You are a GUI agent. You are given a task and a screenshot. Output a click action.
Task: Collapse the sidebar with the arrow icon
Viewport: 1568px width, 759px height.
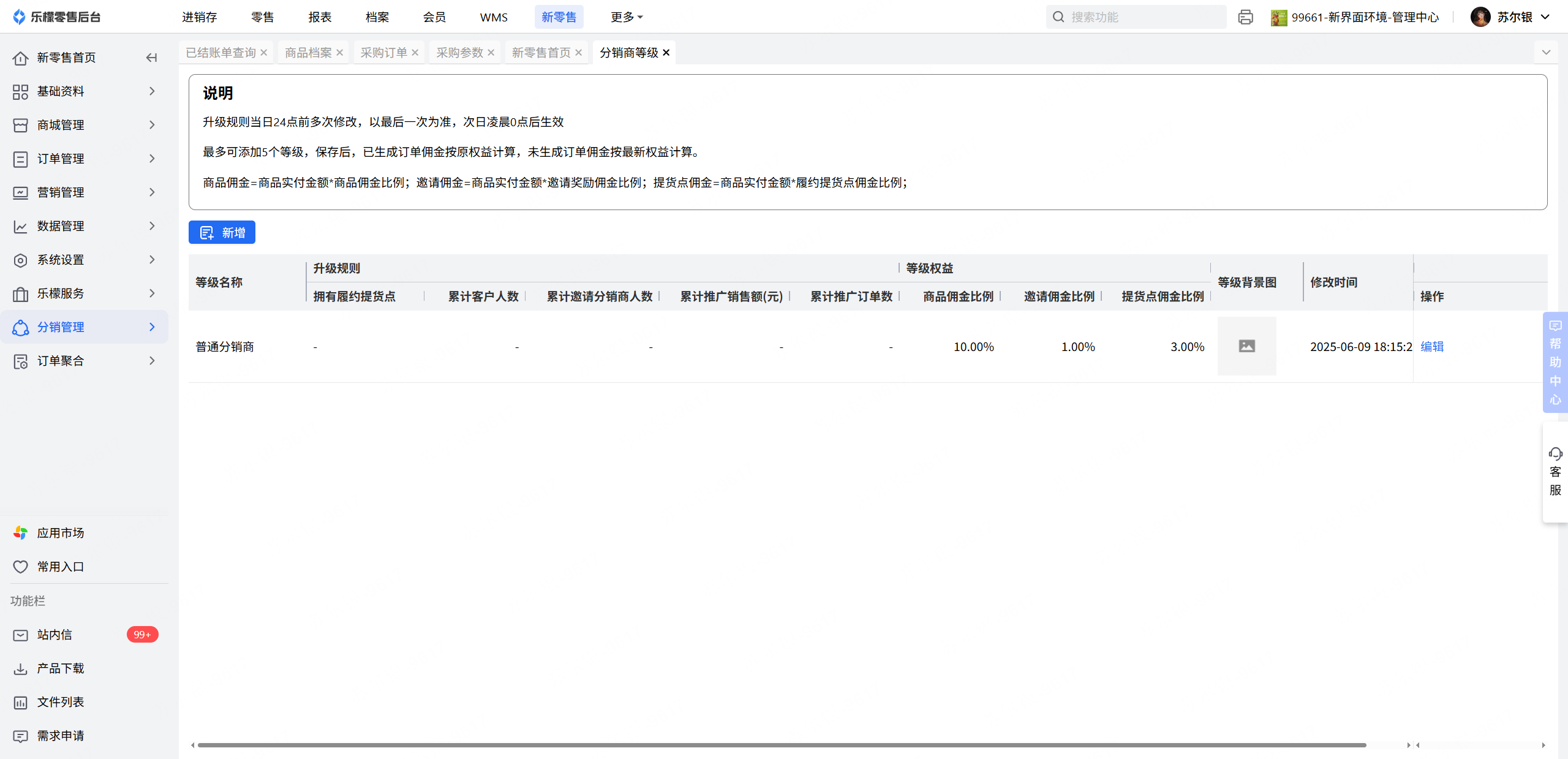tap(151, 58)
